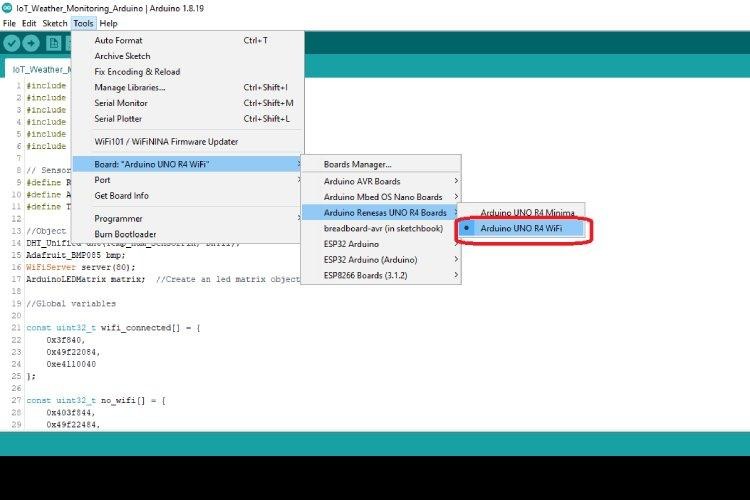Viewport: 750px width, 500px height.
Task: Click the #define on line 9
Action: (x=44, y=182)
